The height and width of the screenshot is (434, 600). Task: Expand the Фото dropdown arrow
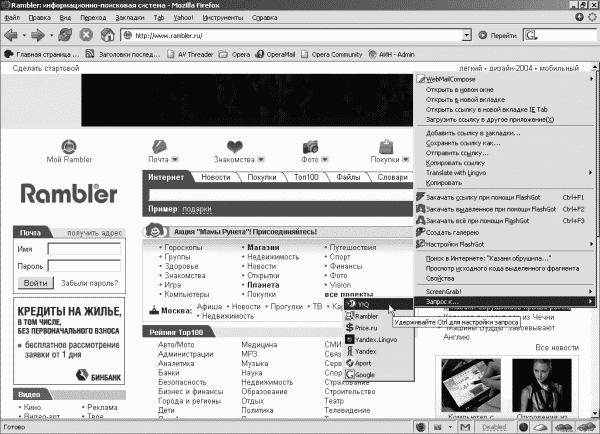(x=324, y=159)
